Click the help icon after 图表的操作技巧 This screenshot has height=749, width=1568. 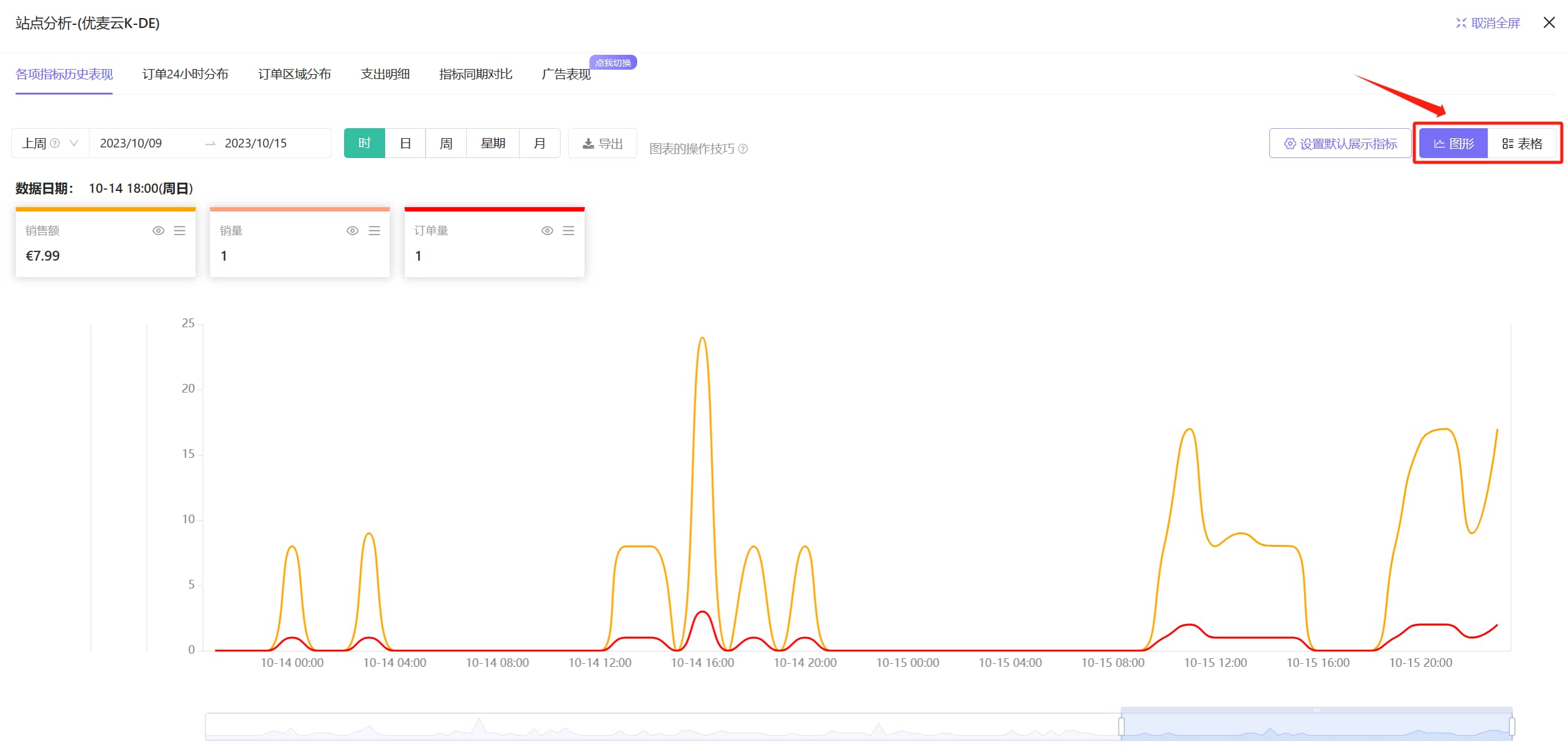pos(743,149)
